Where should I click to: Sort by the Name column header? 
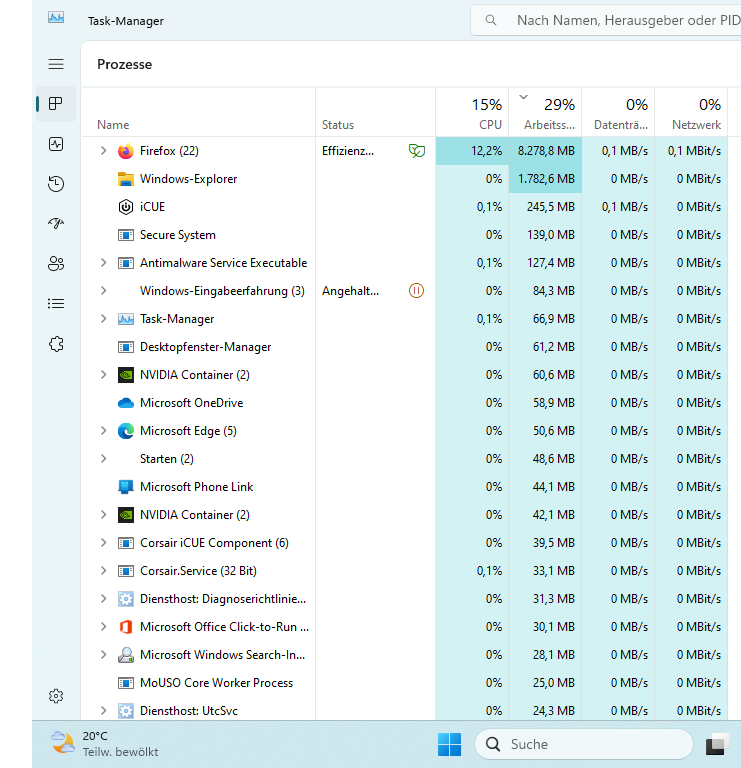click(x=198, y=112)
